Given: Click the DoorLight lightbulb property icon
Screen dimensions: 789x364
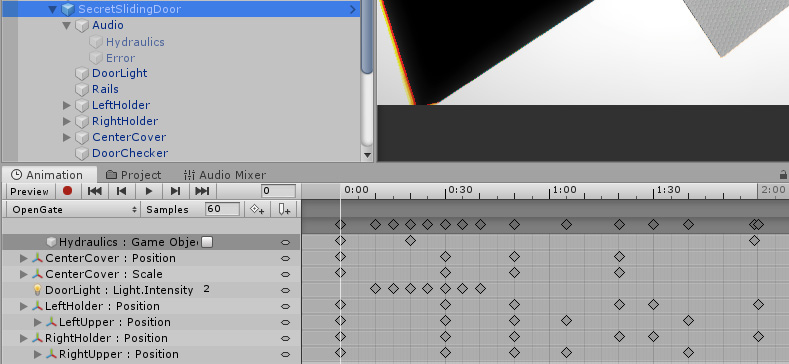Looking at the screenshot, I should 37,290.
